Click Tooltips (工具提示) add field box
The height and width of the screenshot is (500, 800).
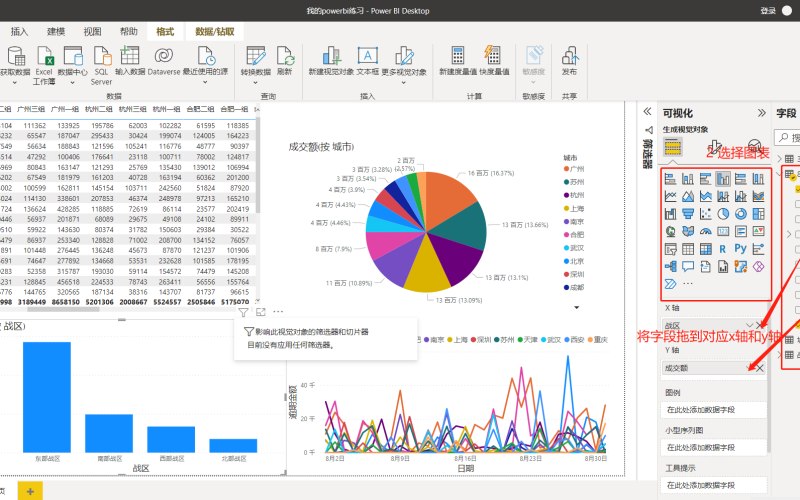pyautogui.click(x=714, y=485)
